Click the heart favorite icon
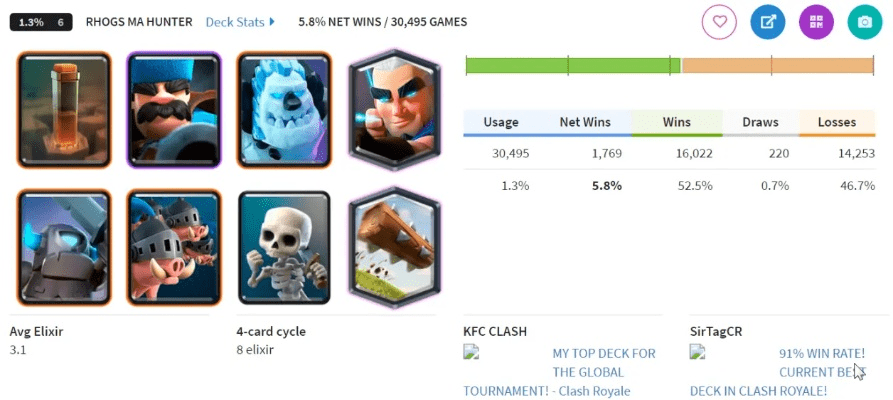 (x=719, y=22)
